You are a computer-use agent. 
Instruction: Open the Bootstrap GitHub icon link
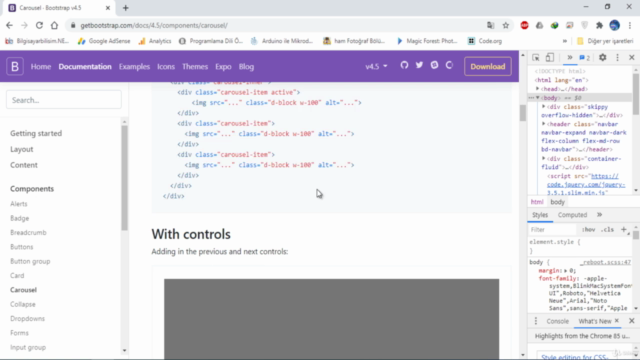coord(404,65)
